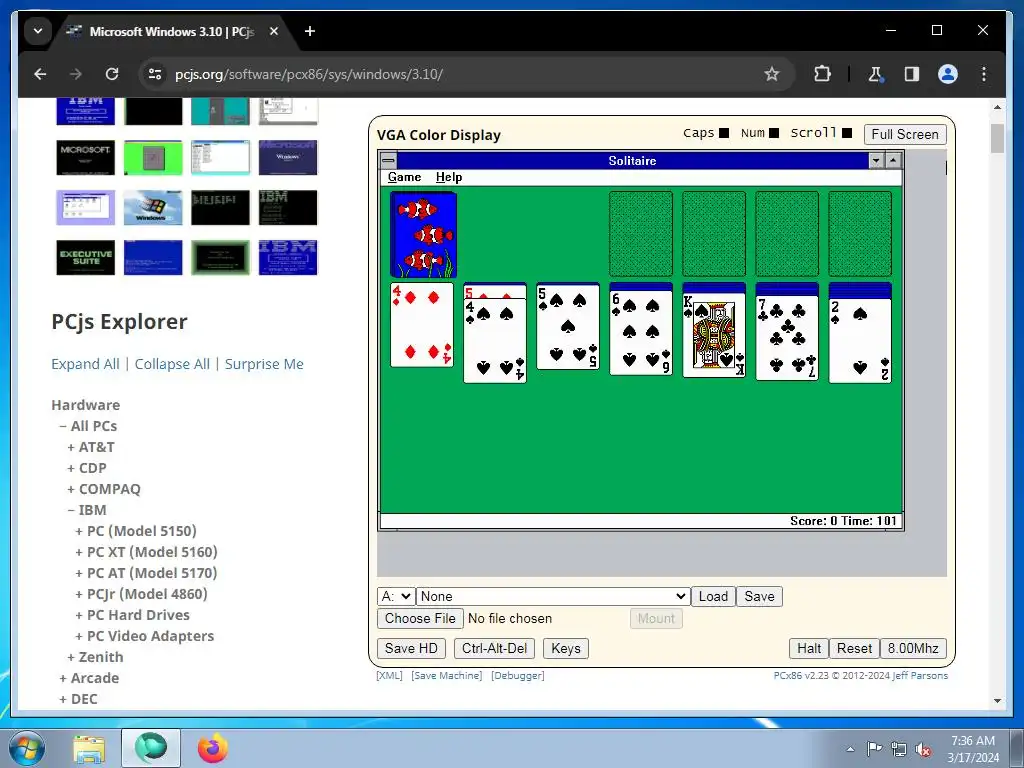Image resolution: width=1024 pixels, height=768 pixels.
Task: Click the Surprise Me link
Action: coord(264,364)
